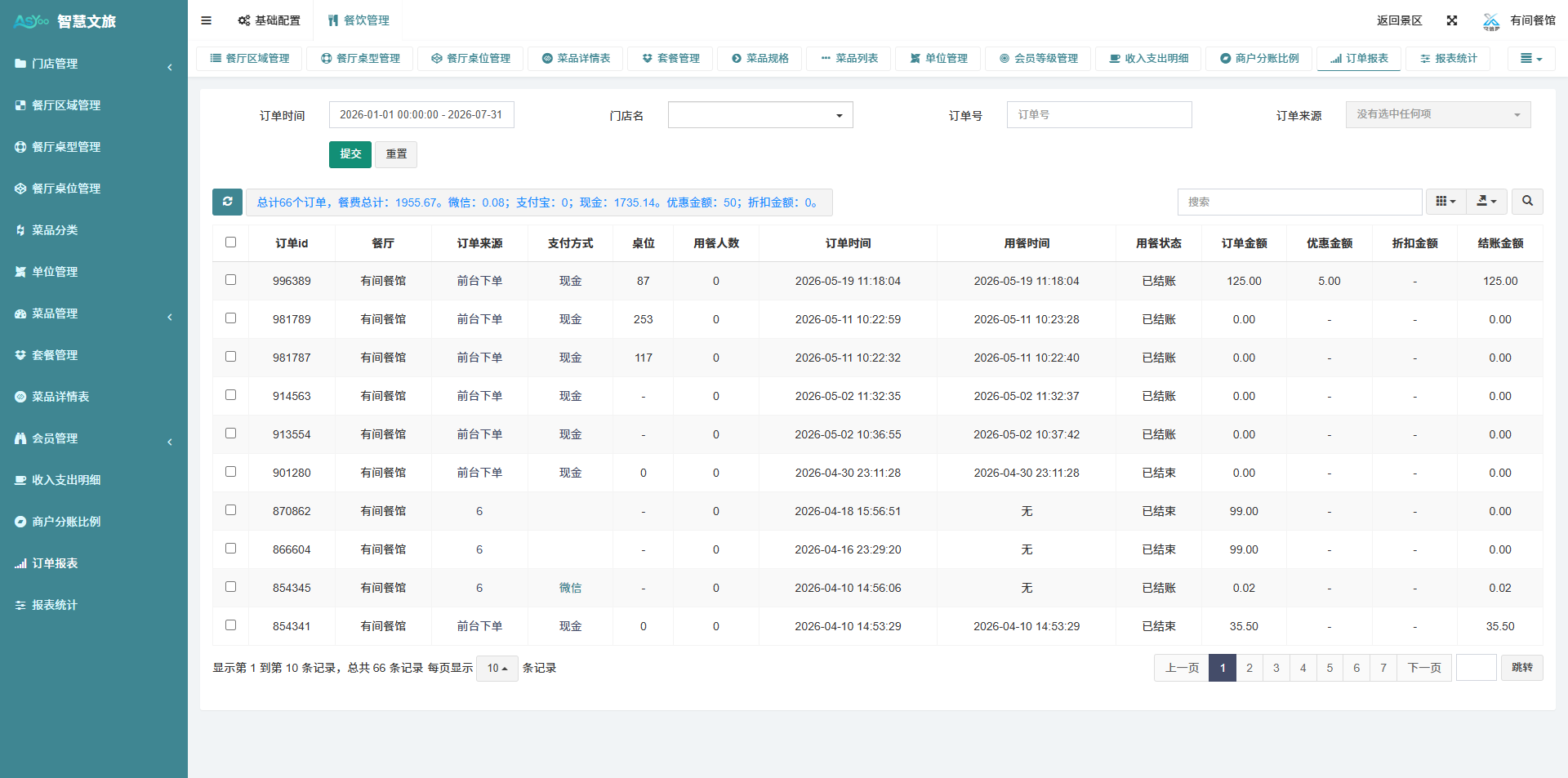Switch to the 餐厅区域管理 tab
The width and height of the screenshot is (1568, 778).
pyautogui.click(x=249, y=59)
